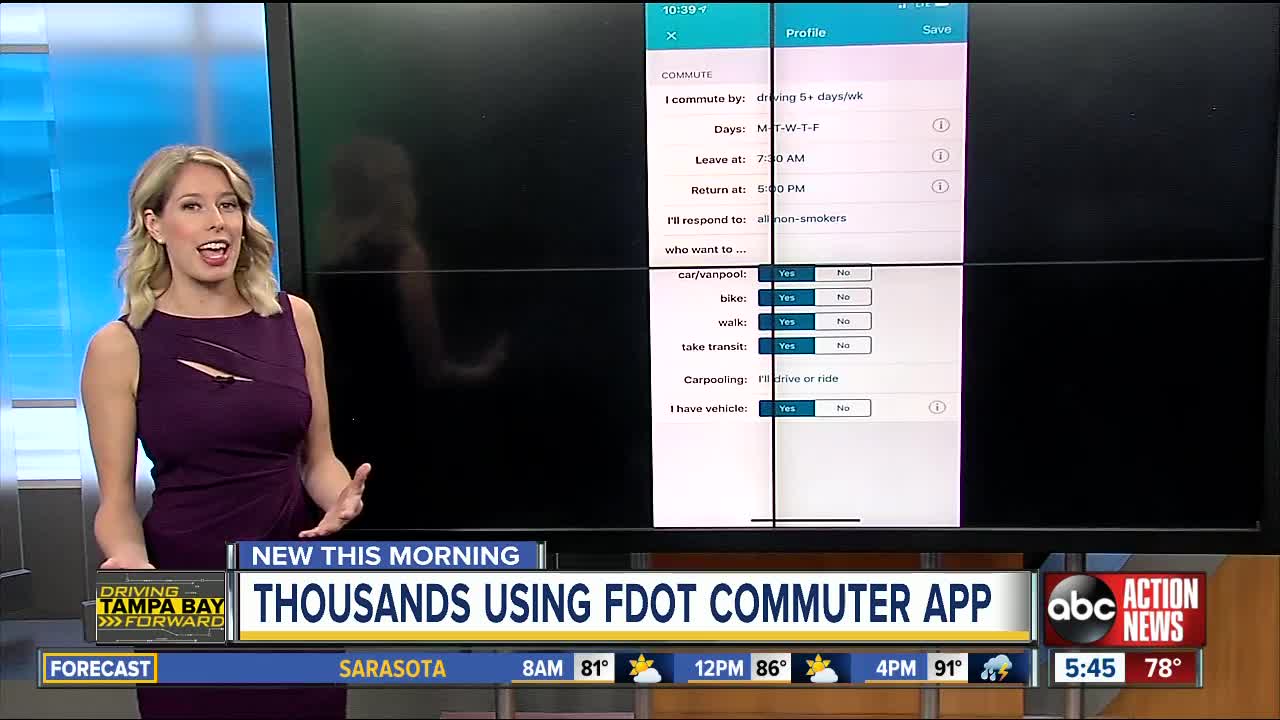This screenshot has width=1280, height=720.
Task: Click the 5:45 clock display
Action: 1089,667
